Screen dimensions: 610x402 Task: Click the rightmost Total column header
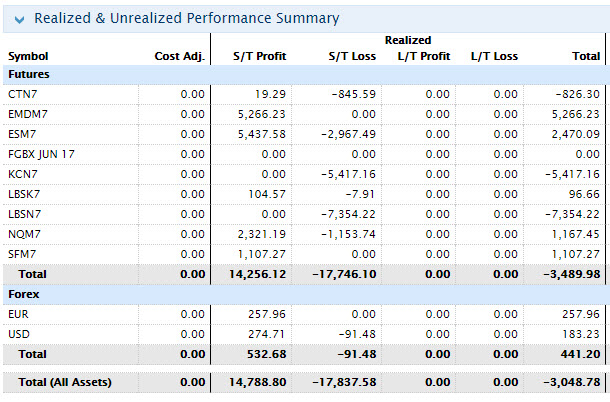click(x=585, y=56)
